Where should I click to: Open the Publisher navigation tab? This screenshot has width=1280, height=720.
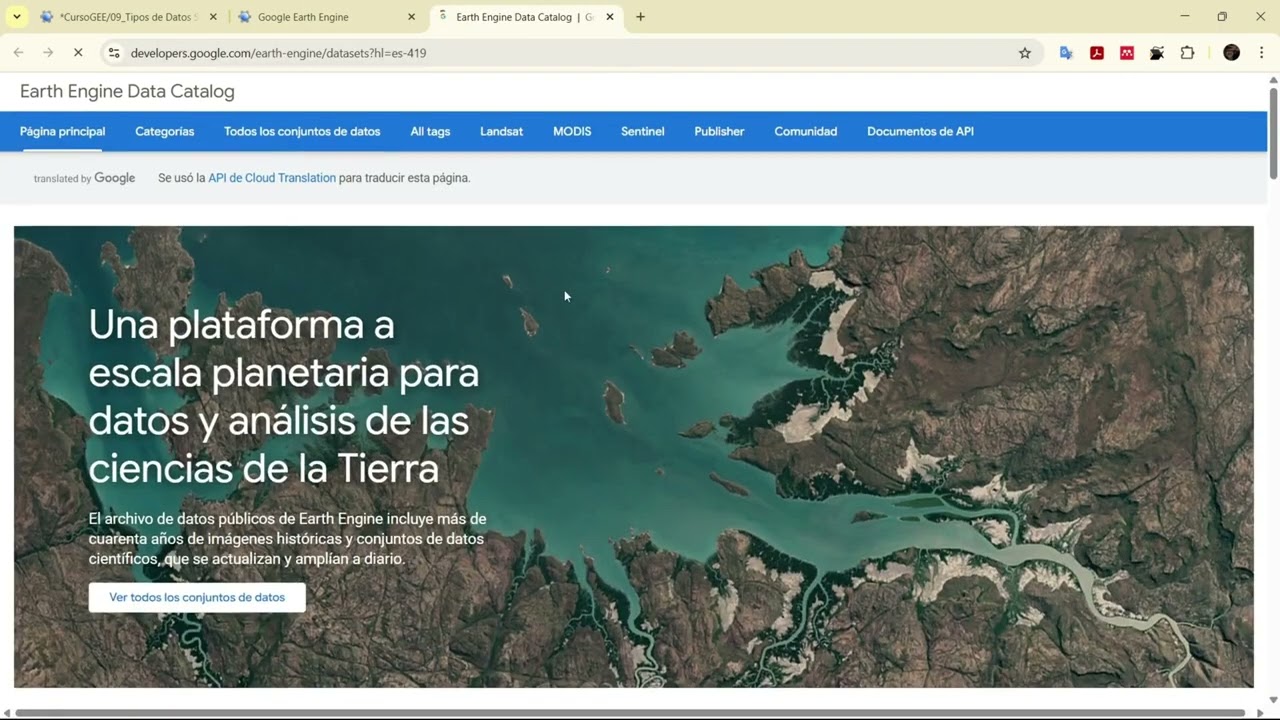tap(719, 131)
